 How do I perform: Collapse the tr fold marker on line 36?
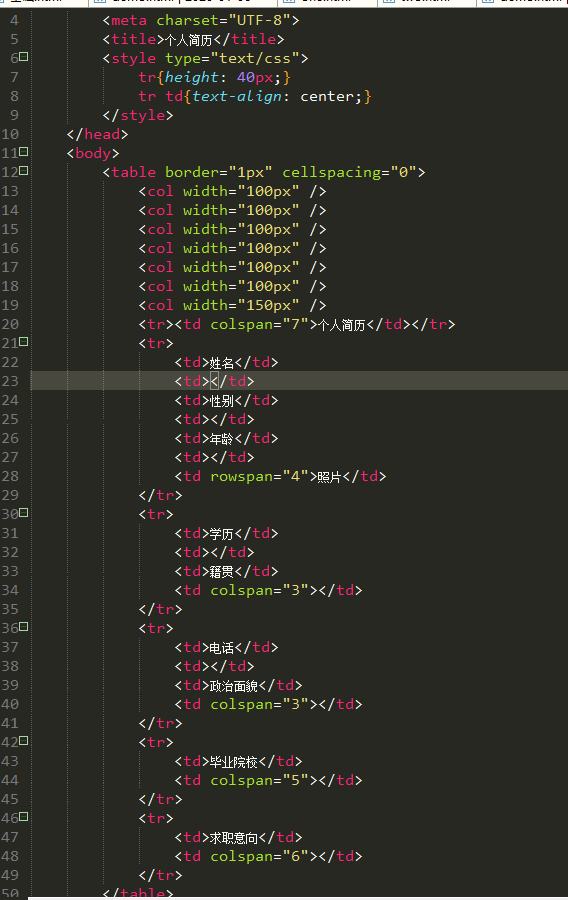(24, 627)
